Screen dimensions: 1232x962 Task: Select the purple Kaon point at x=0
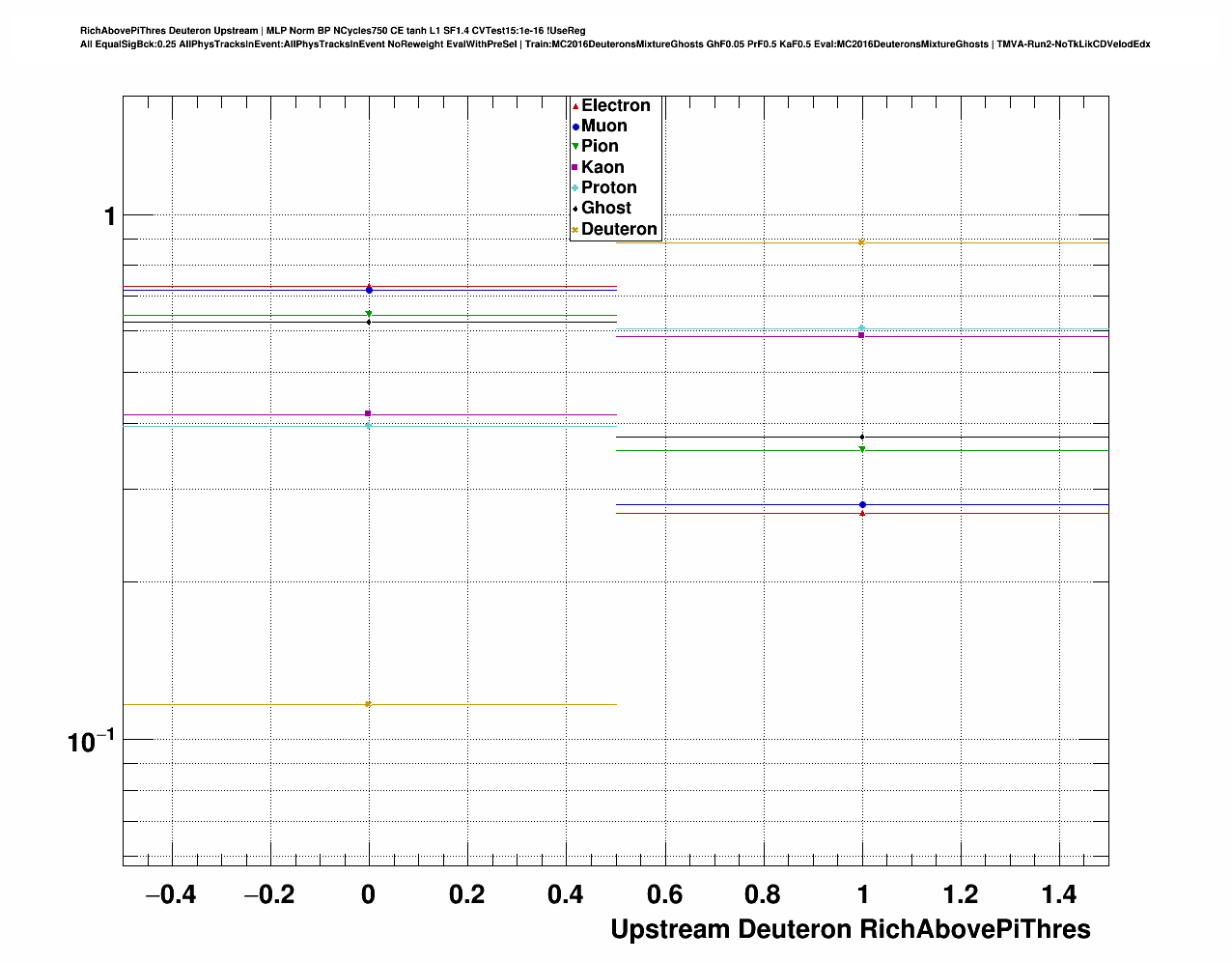pyautogui.click(x=368, y=413)
